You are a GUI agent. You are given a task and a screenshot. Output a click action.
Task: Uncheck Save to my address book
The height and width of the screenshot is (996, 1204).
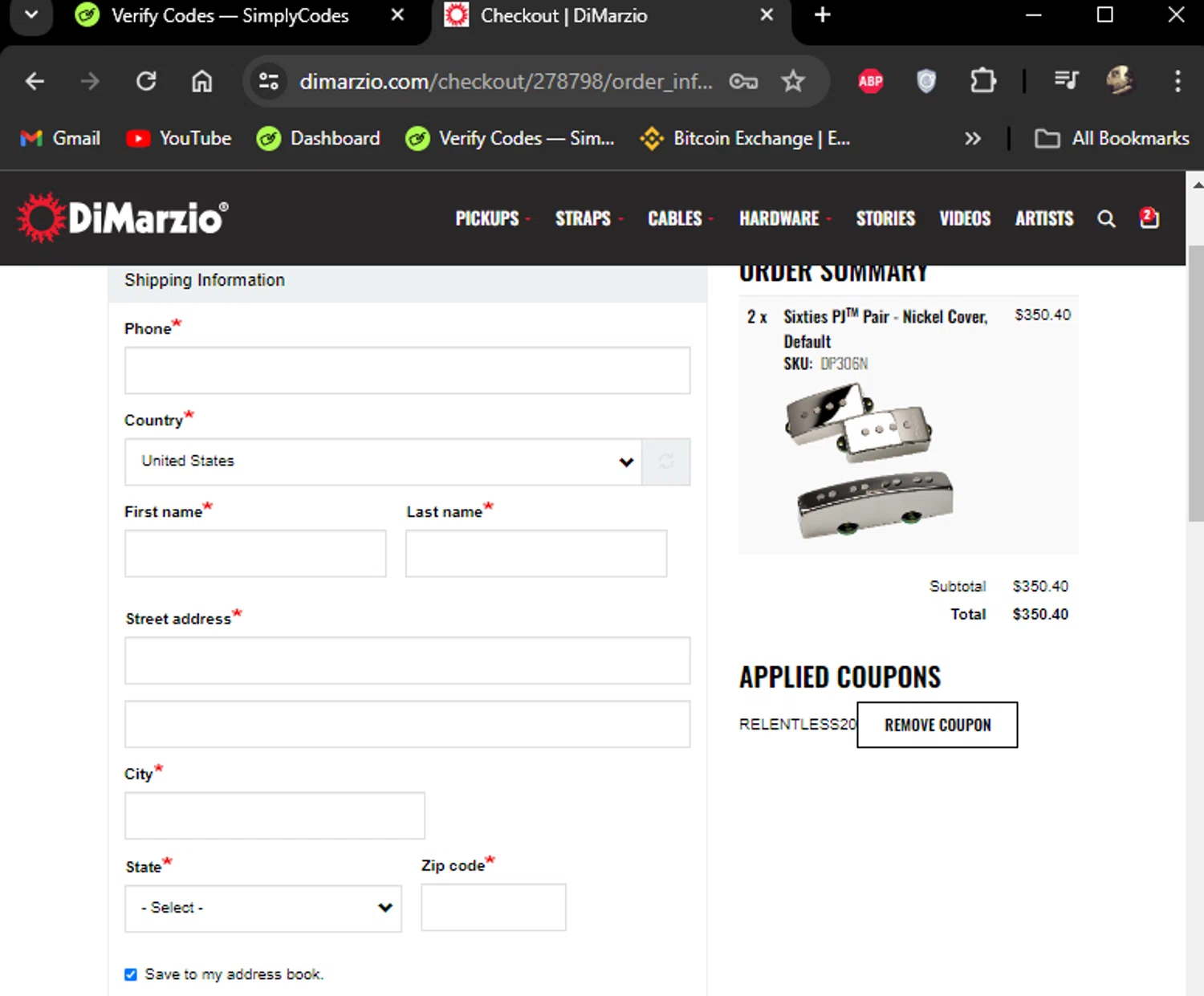click(131, 974)
